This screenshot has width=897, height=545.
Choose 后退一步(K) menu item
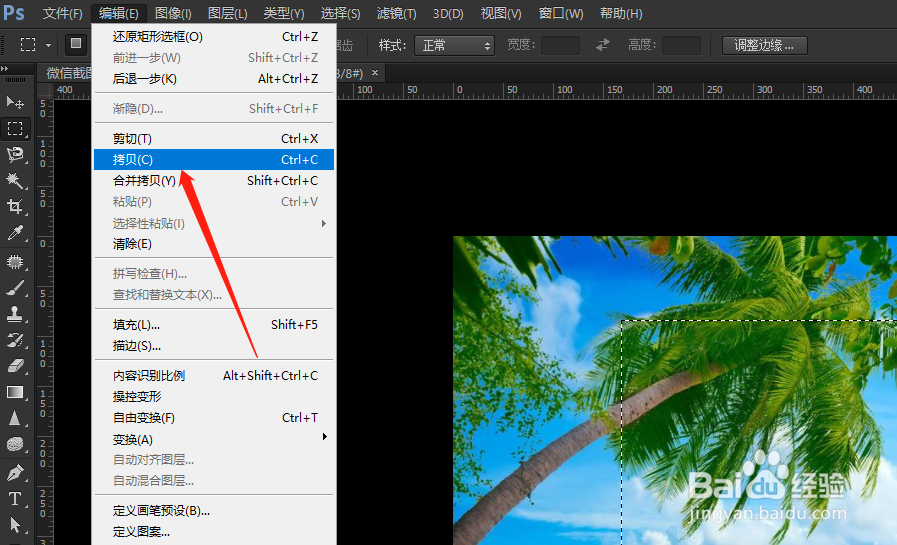tap(214, 79)
